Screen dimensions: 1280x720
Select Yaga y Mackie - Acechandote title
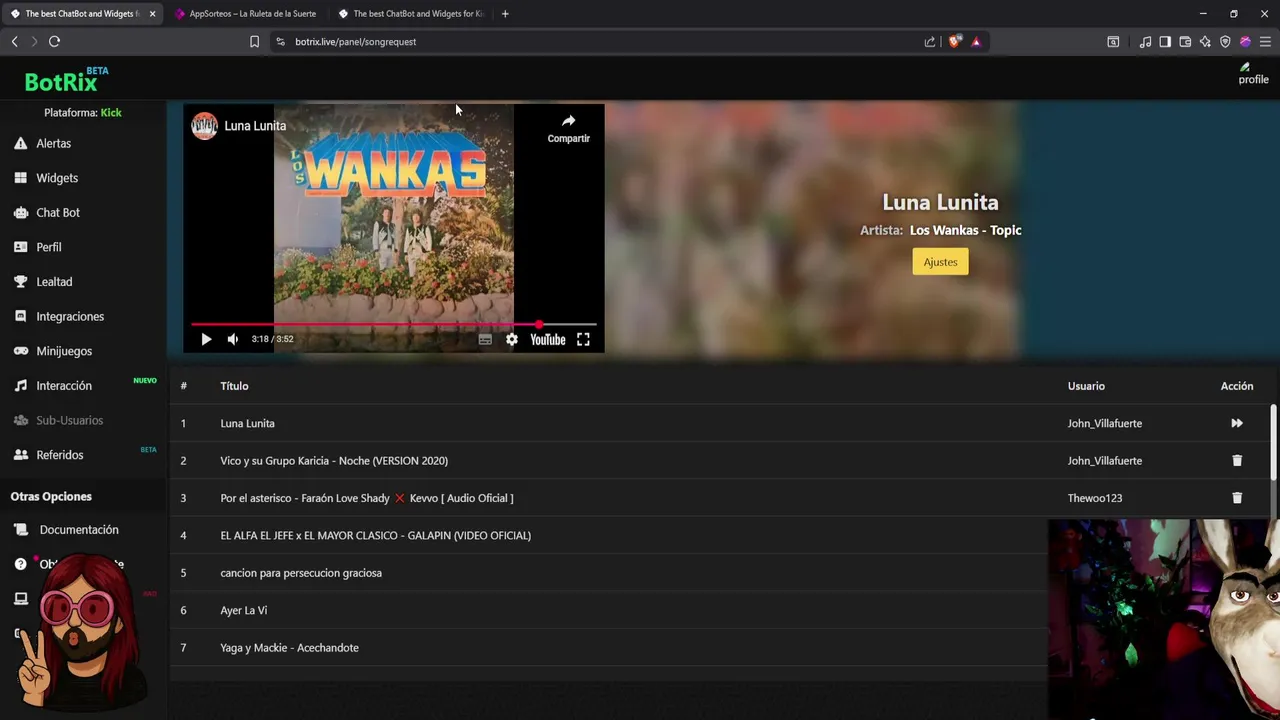289,648
